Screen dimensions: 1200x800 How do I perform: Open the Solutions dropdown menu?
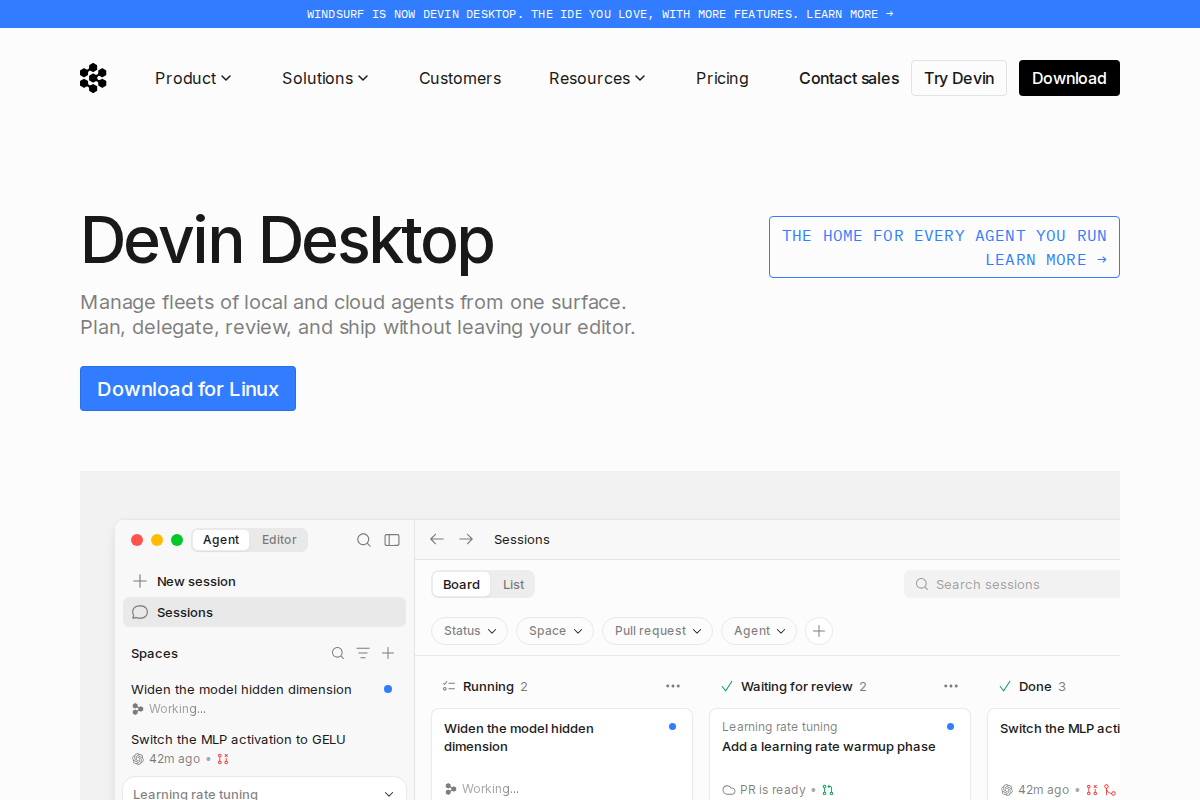(x=325, y=78)
